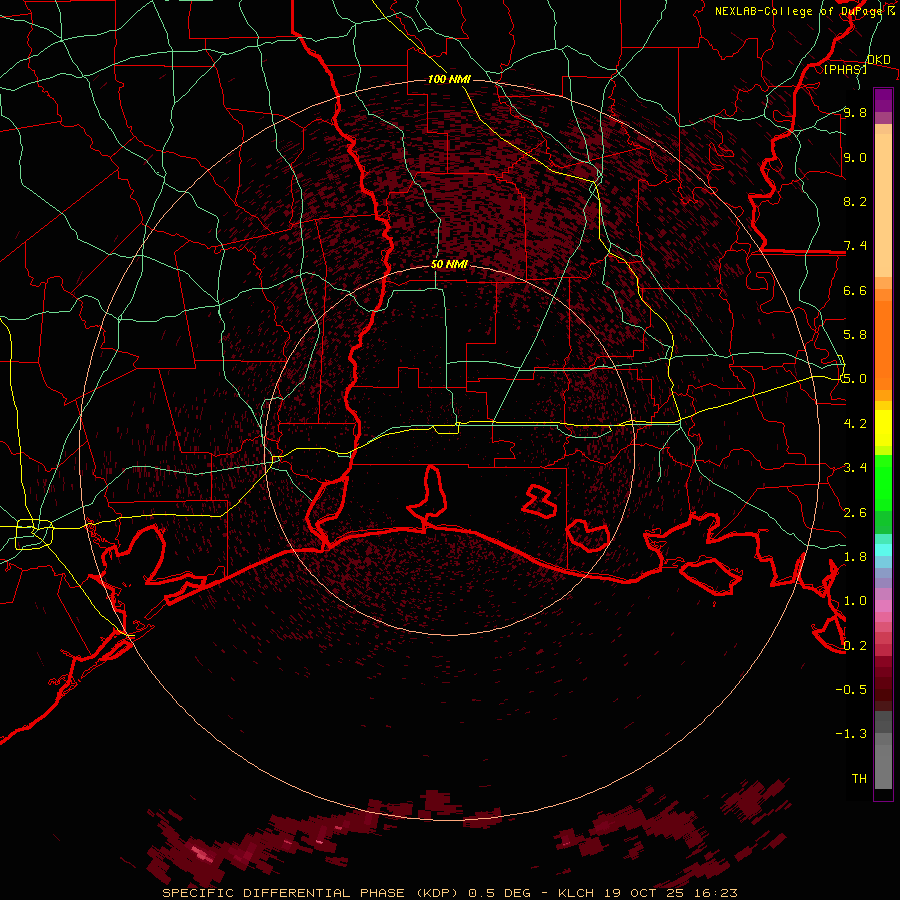Screen dimensions: 900x900
Task: Click the -1.3 scale value
Action: (x=851, y=734)
